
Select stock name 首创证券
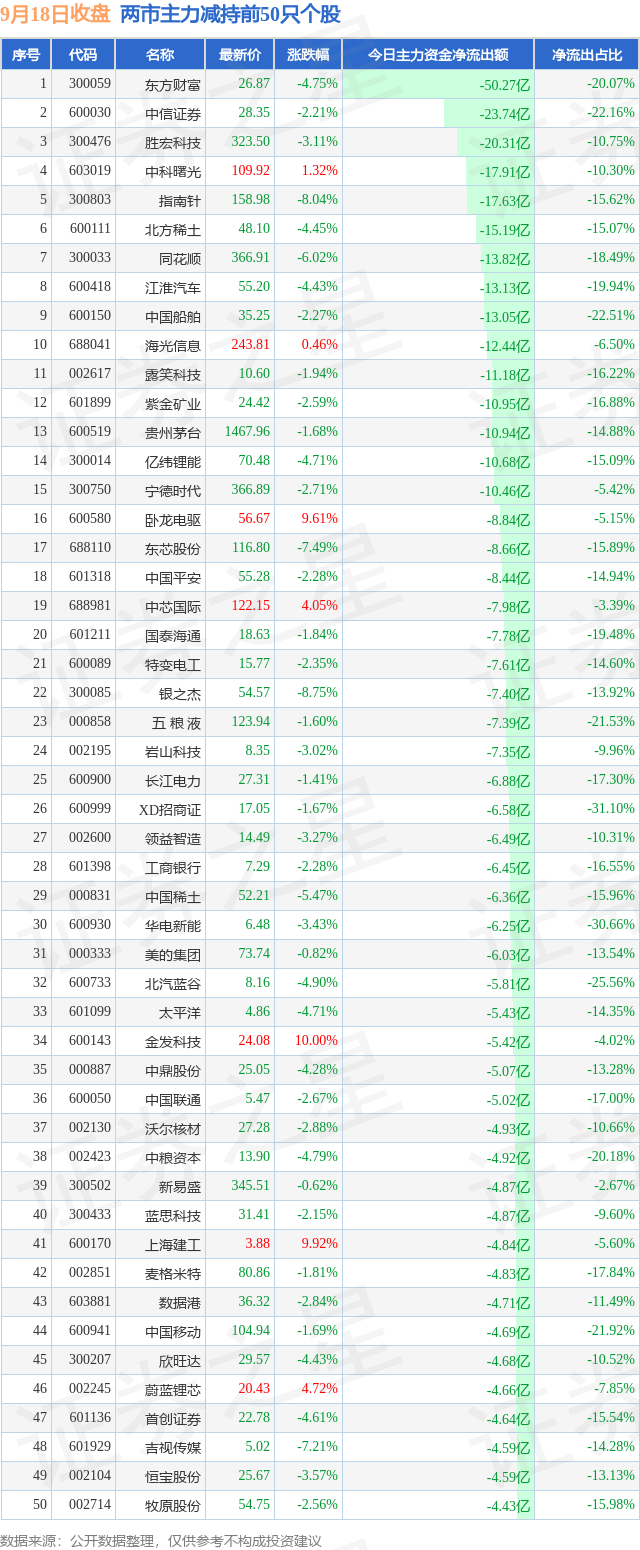pos(173,1418)
